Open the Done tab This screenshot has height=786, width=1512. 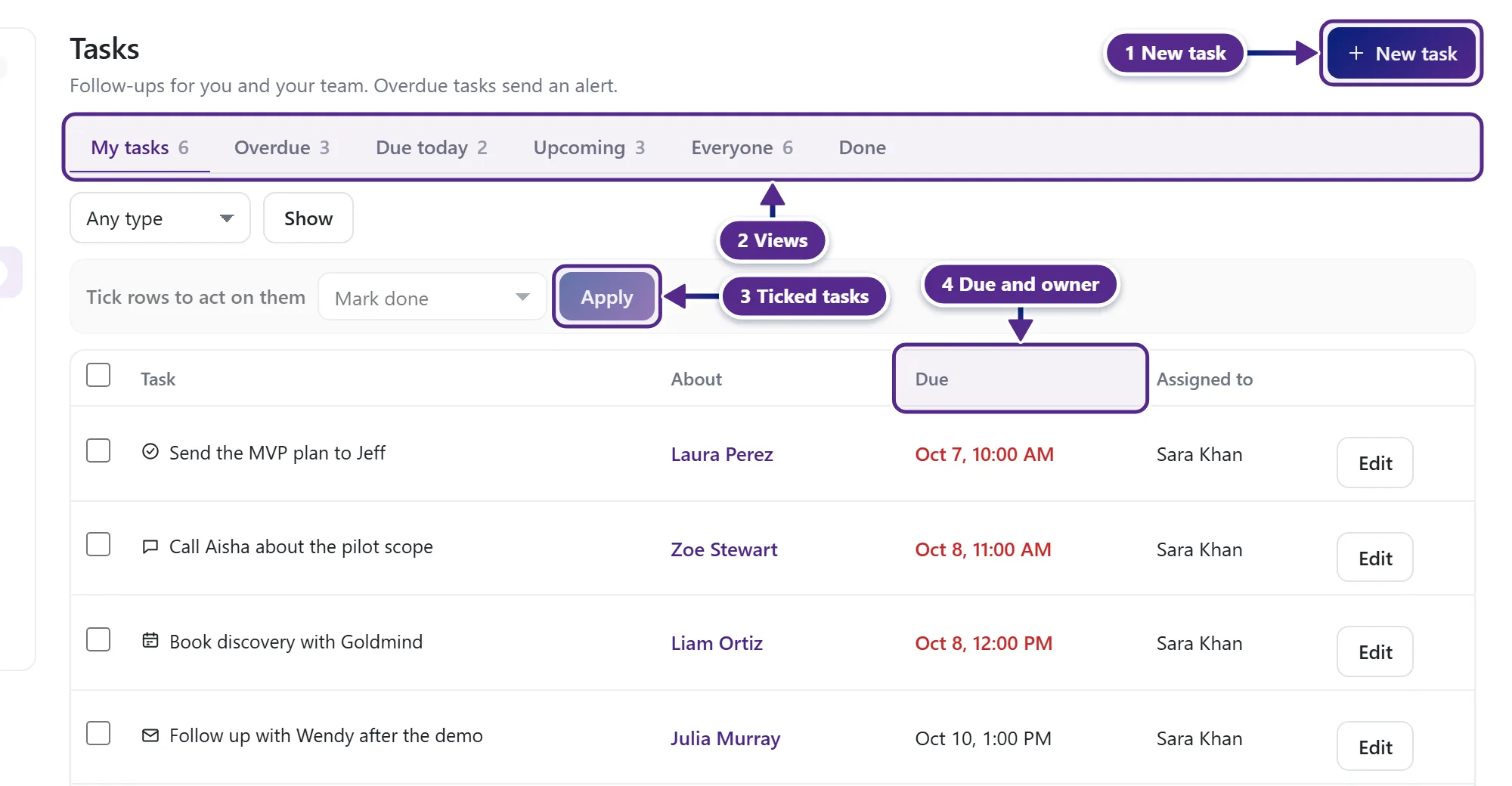point(863,147)
